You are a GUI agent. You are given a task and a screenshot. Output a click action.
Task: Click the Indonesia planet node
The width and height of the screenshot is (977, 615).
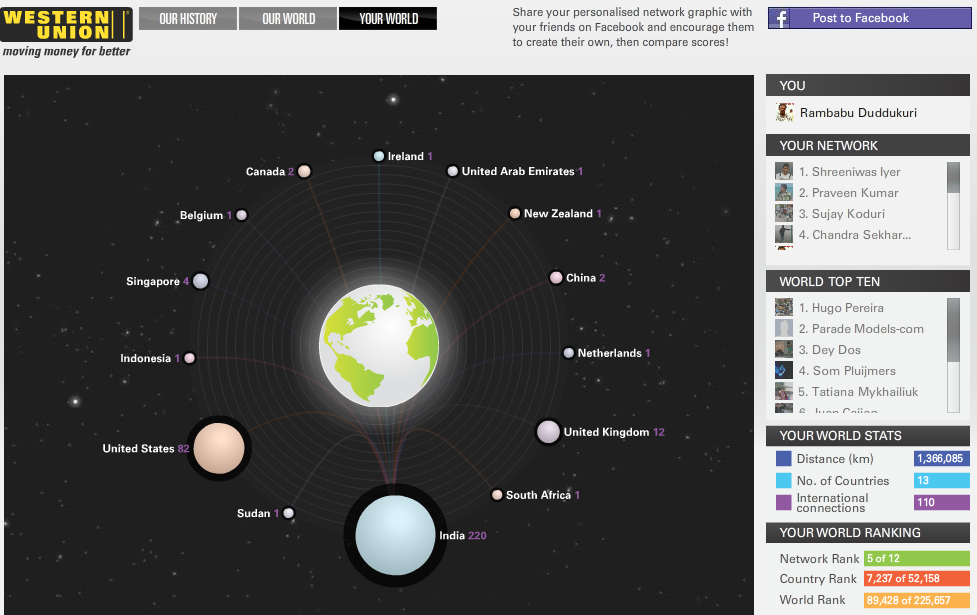[189, 358]
